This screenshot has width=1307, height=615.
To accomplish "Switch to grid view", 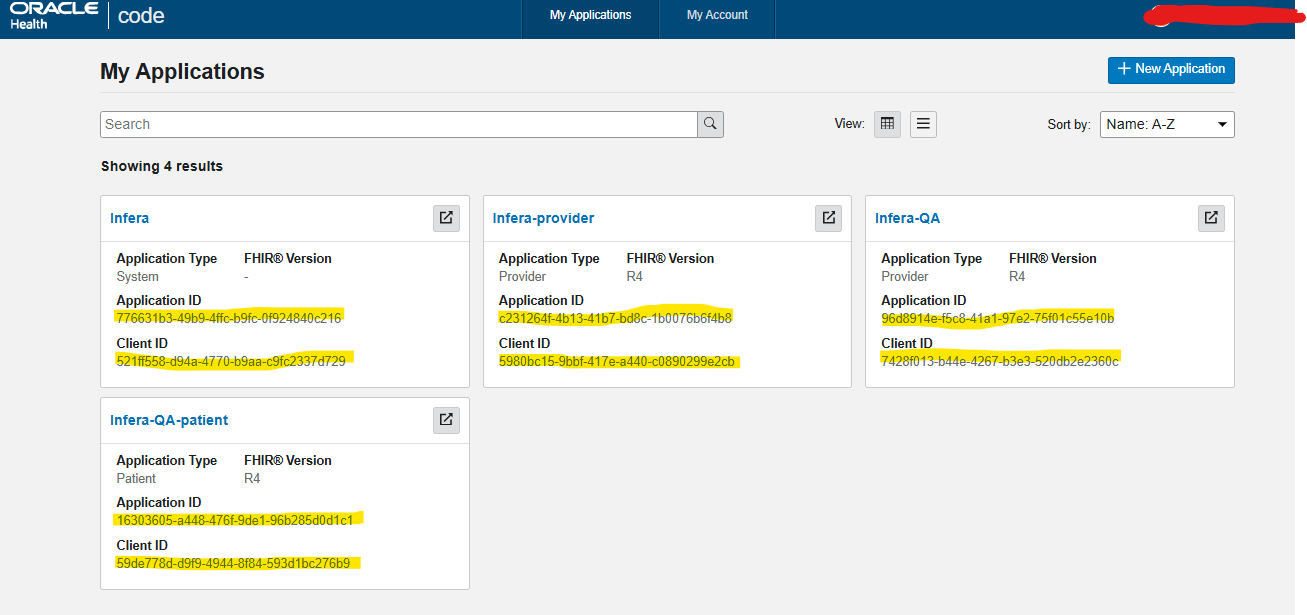I will 887,124.
